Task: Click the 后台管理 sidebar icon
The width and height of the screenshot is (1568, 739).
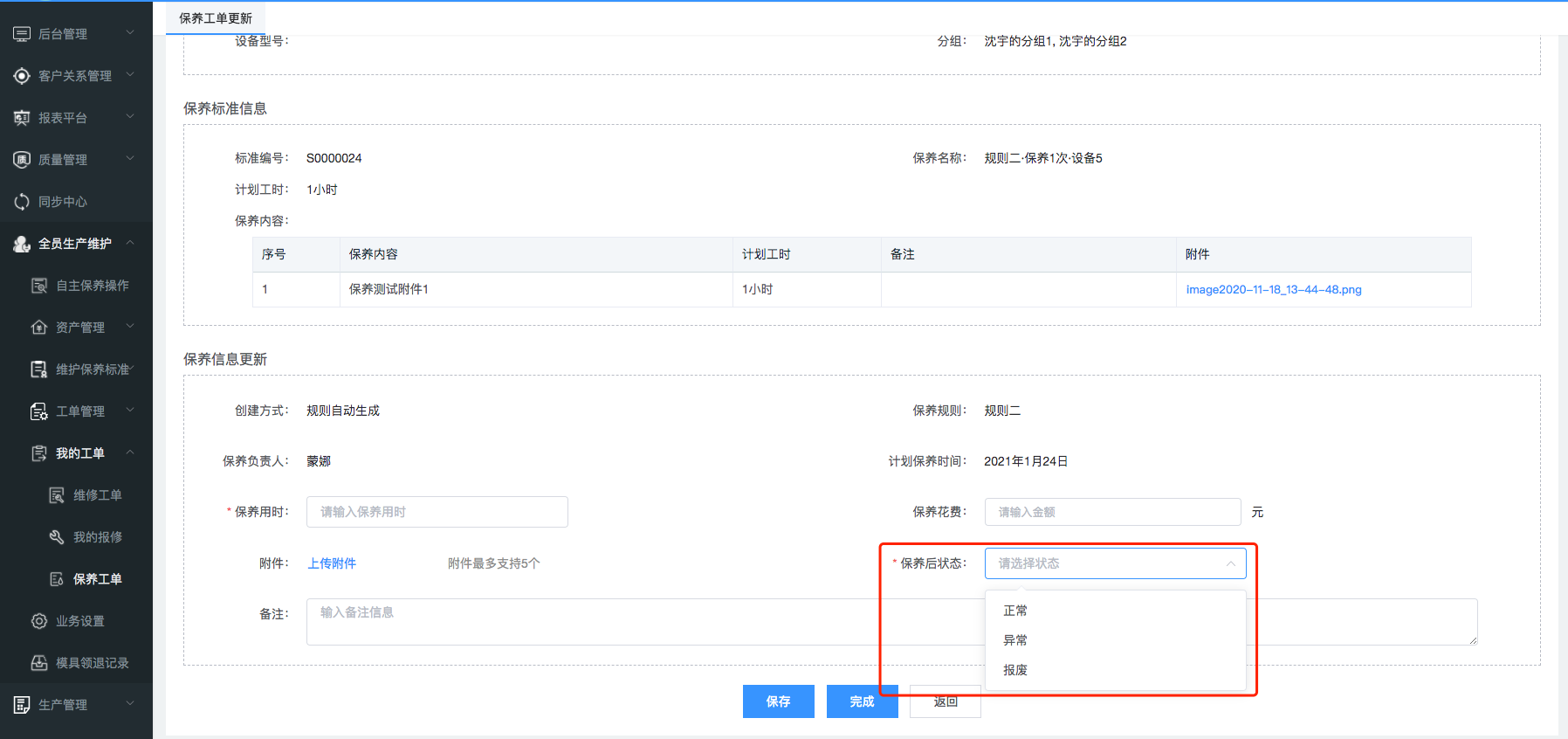Action: tap(22, 34)
